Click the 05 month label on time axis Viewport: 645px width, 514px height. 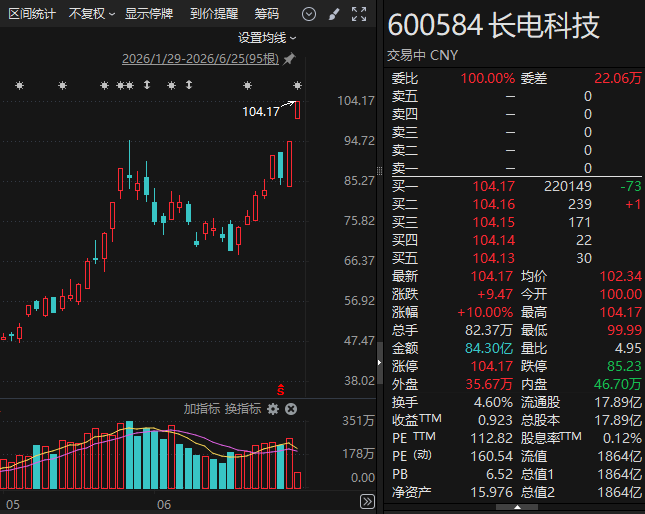tap(13, 505)
